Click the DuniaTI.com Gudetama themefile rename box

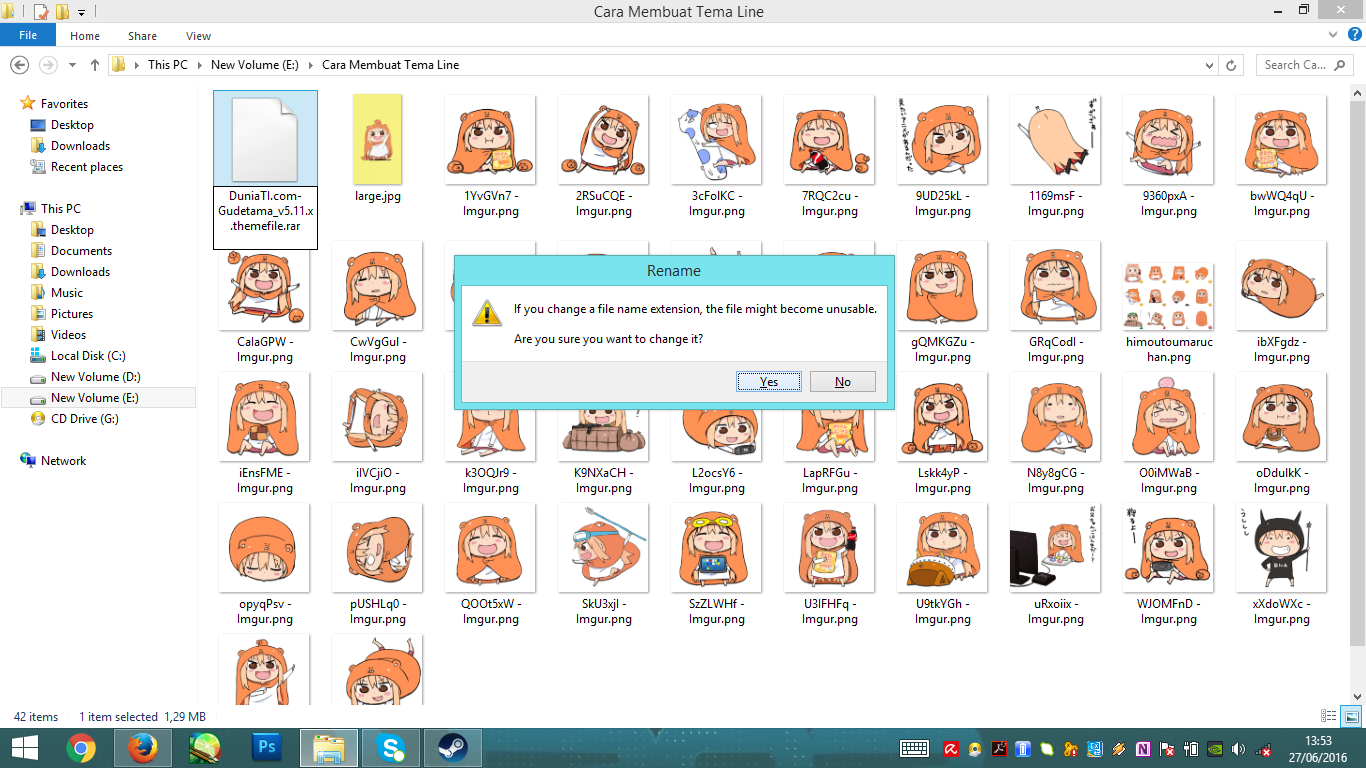pos(266,217)
